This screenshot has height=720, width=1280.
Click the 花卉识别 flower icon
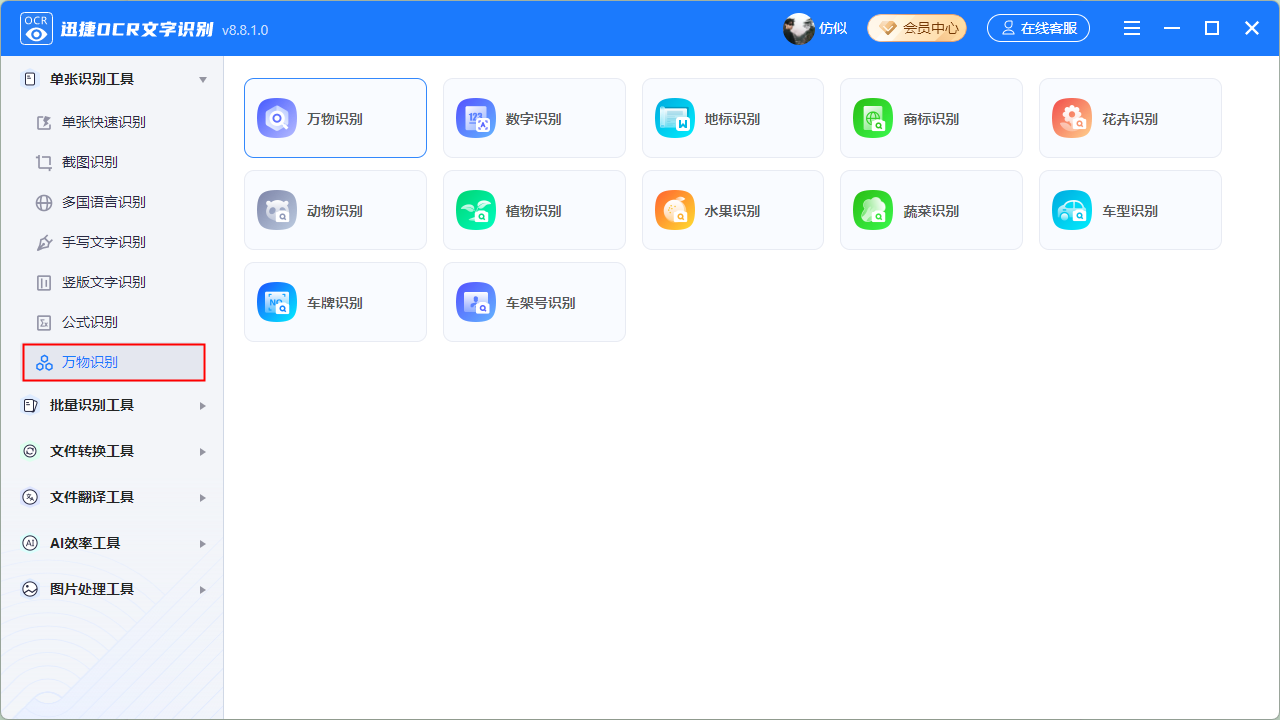click(1072, 118)
